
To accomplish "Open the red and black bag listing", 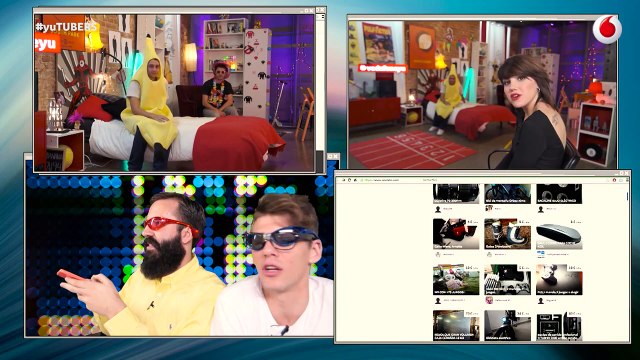I will point(456,233).
